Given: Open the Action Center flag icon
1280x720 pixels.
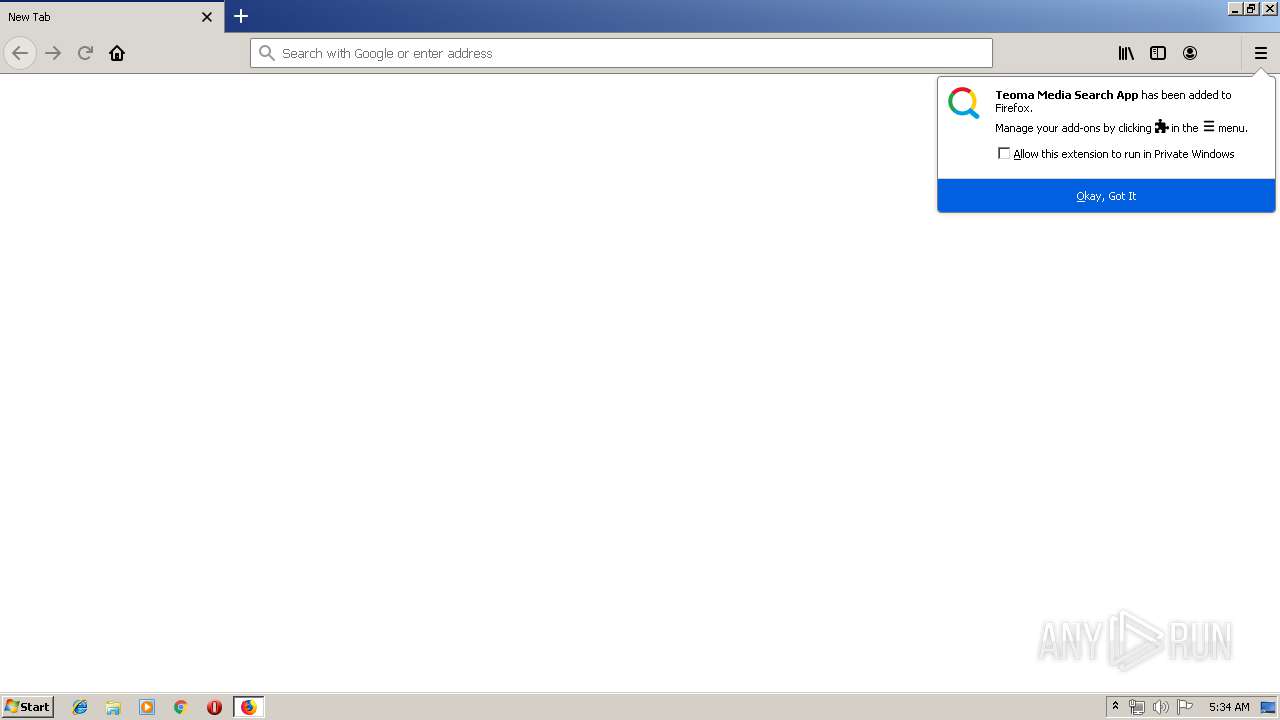Looking at the screenshot, I should [x=1185, y=707].
